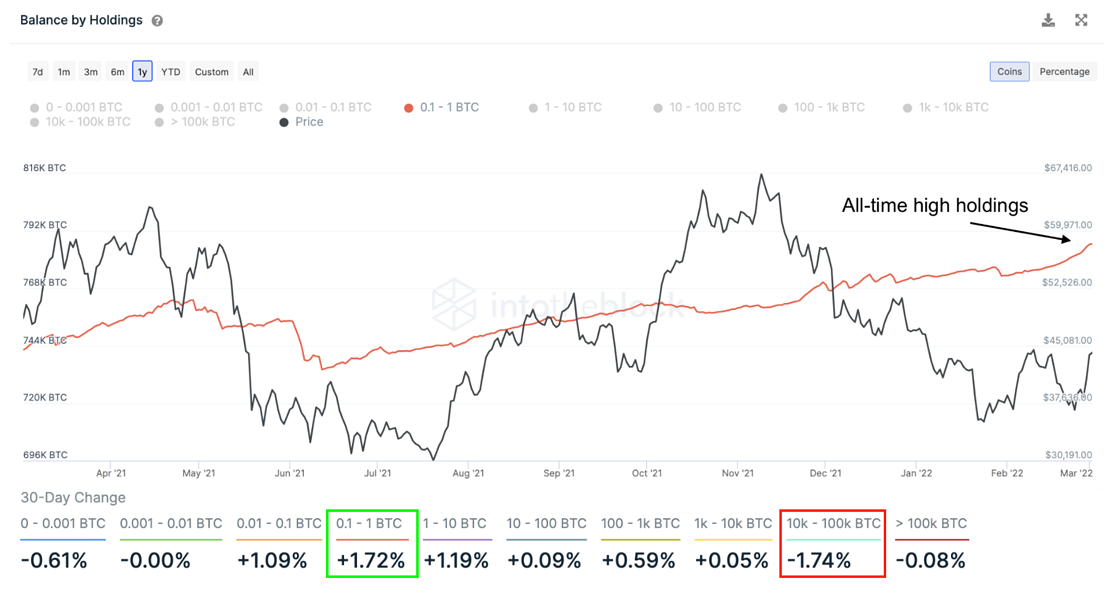Screen dimensions: 1119x589
Task: Click the -1.74% 30-day change value
Action: pyautogui.click(x=819, y=560)
